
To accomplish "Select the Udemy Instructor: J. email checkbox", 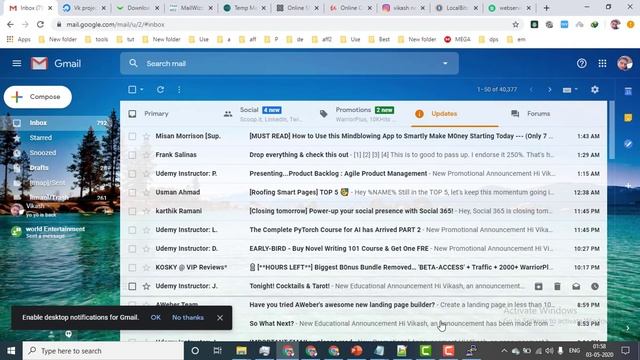I will tap(132, 286).
